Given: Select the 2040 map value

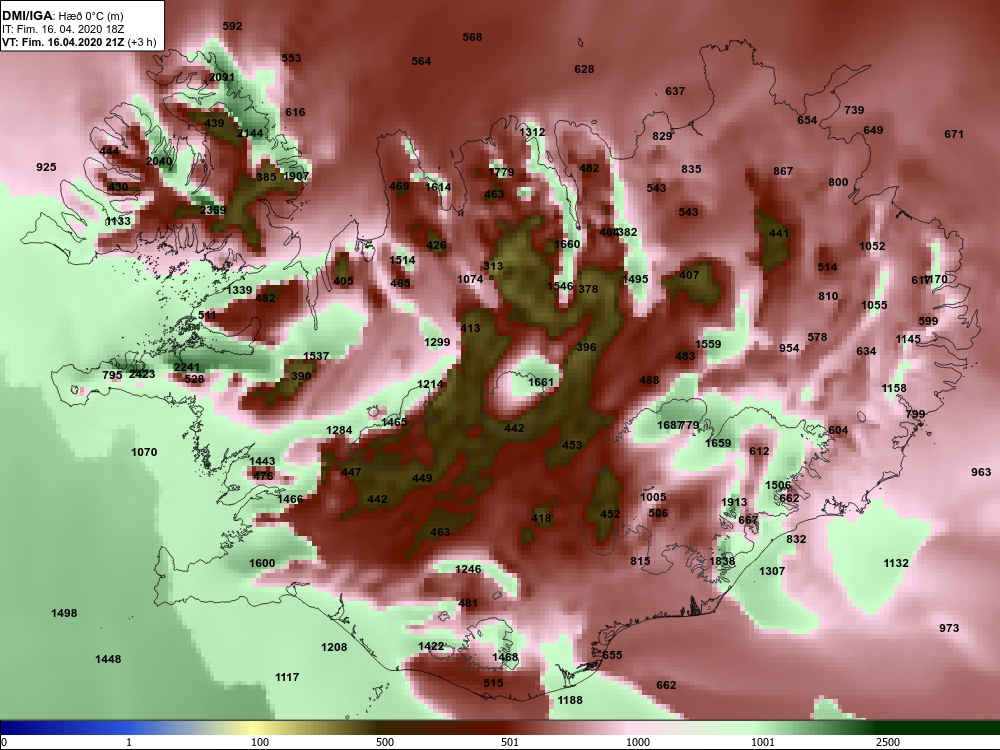Looking at the screenshot, I should click(x=159, y=161).
